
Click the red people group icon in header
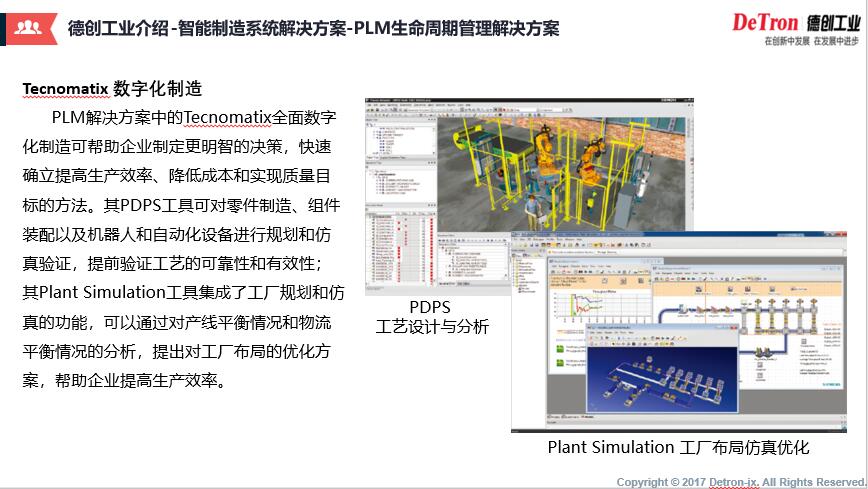pos(29,28)
